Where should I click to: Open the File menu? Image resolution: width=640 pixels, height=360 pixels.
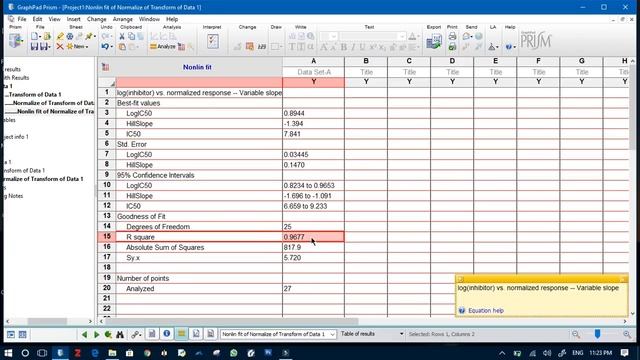[x=22, y=19]
